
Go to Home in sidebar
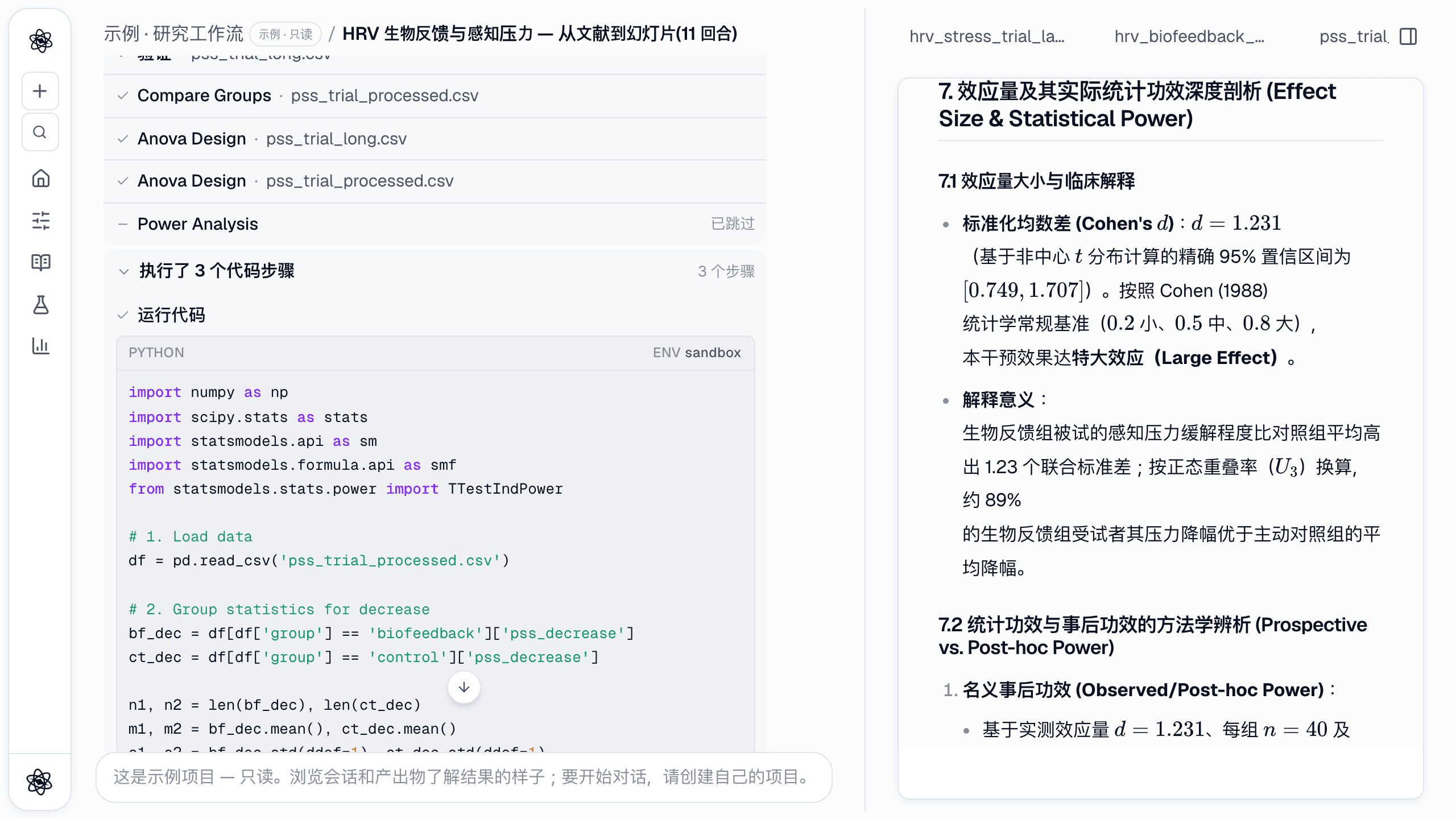pyautogui.click(x=40, y=179)
